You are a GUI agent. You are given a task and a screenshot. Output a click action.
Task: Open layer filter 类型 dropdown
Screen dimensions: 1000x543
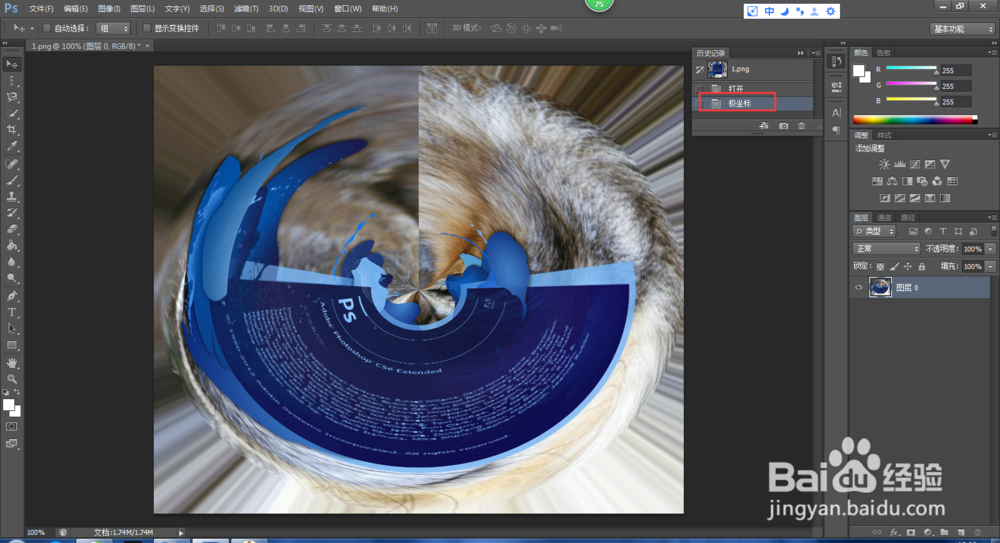[874, 232]
